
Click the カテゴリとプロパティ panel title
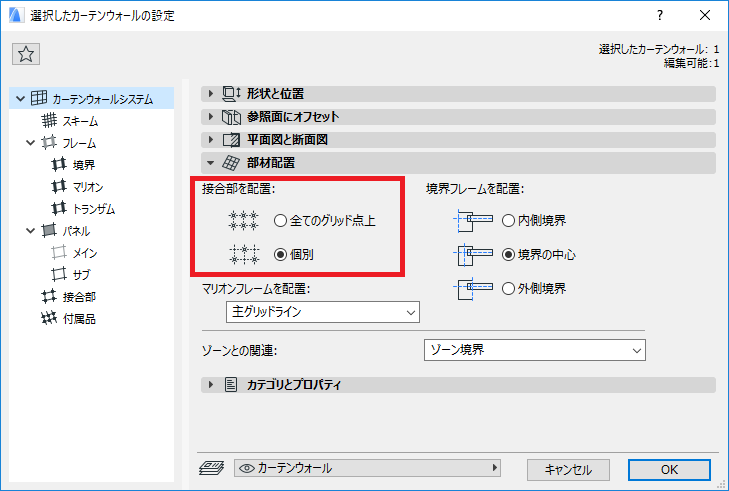pyautogui.click(x=294, y=385)
